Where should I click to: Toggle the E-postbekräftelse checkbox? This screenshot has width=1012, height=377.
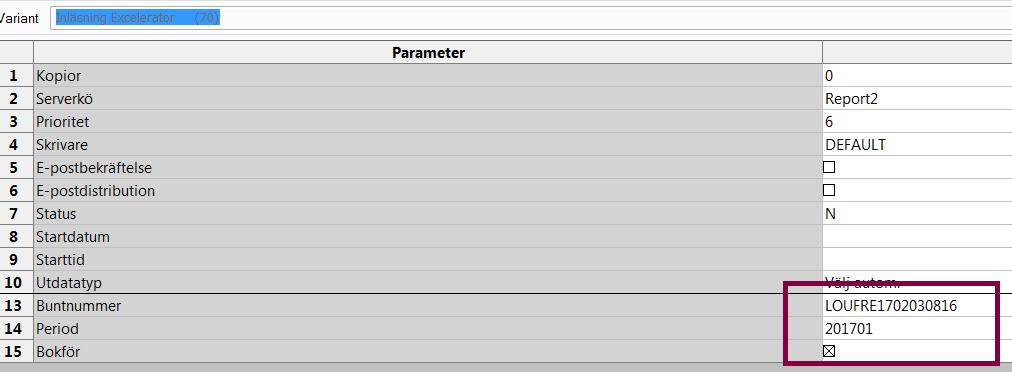click(829, 167)
